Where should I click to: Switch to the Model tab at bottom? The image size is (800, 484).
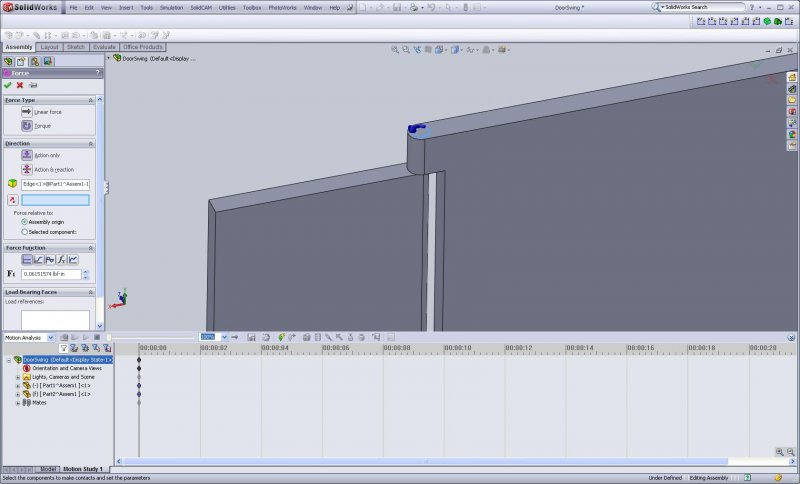click(47, 469)
